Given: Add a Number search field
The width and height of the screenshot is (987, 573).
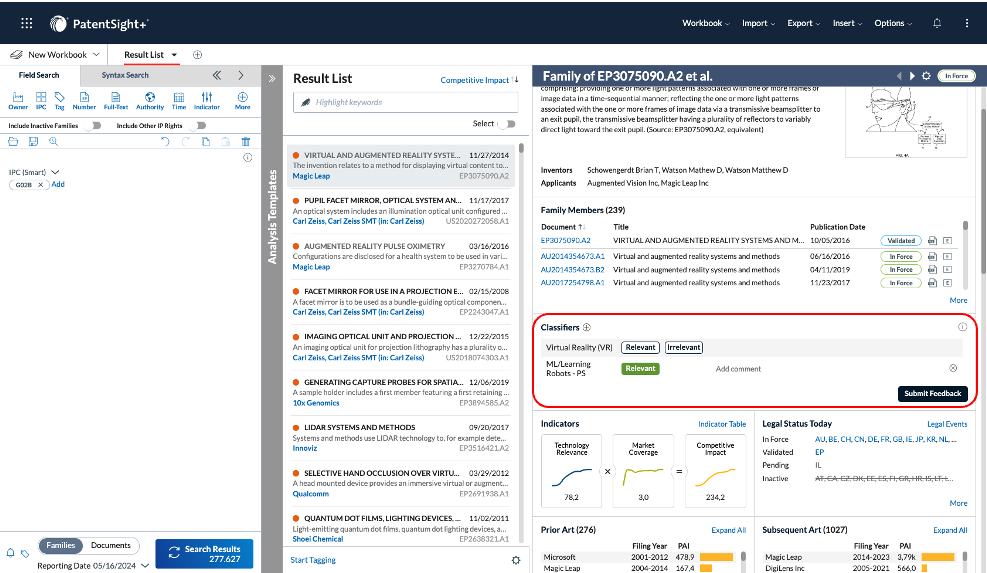Looking at the screenshot, I should 84,101.
